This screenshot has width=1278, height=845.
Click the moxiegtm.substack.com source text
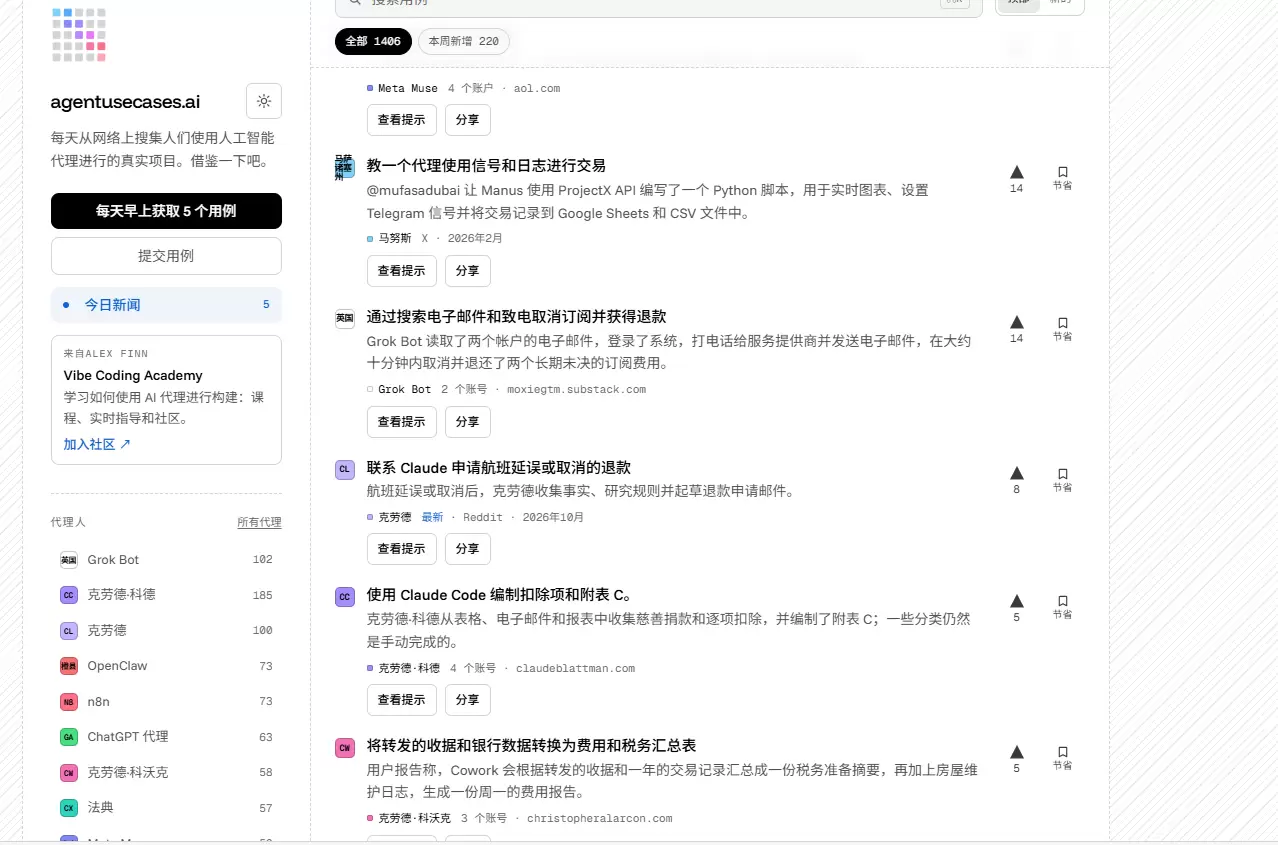(x=576, y=390)
